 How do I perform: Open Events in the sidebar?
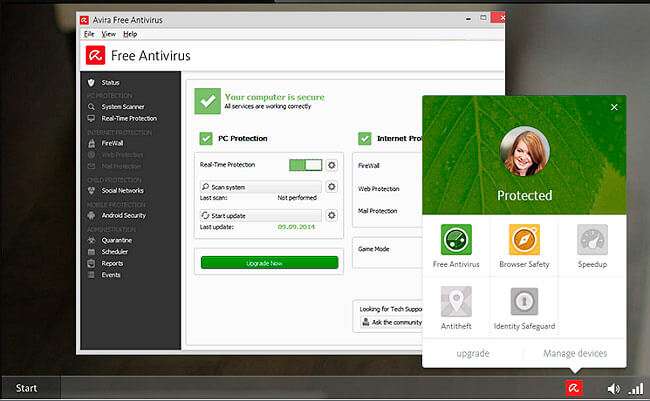coord(111,275)
